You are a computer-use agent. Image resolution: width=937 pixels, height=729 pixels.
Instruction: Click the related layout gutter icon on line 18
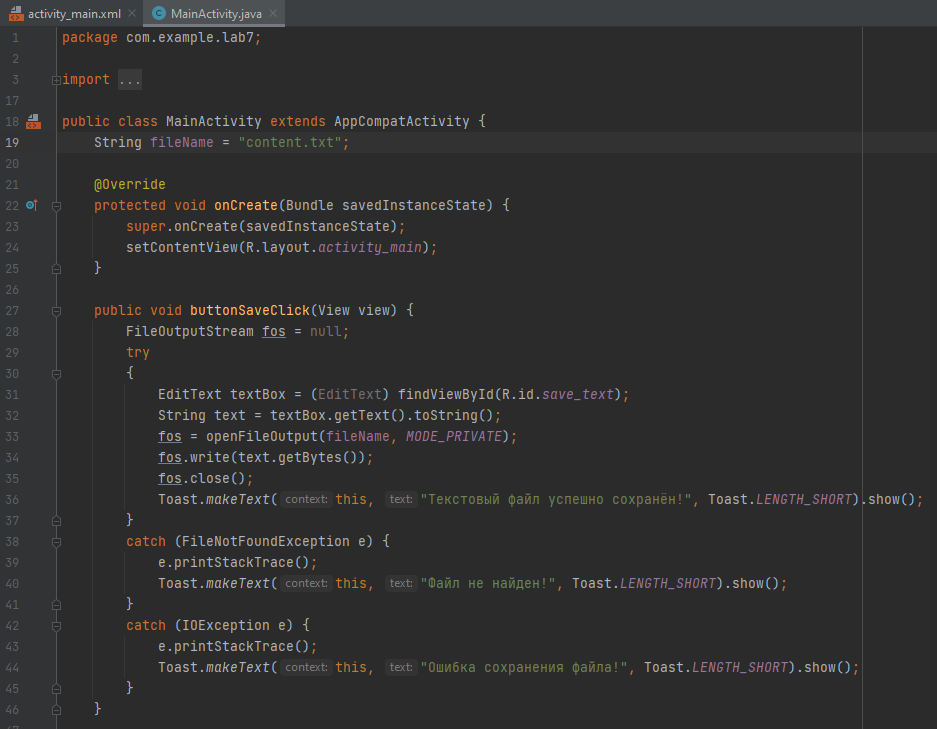(33, 120)
